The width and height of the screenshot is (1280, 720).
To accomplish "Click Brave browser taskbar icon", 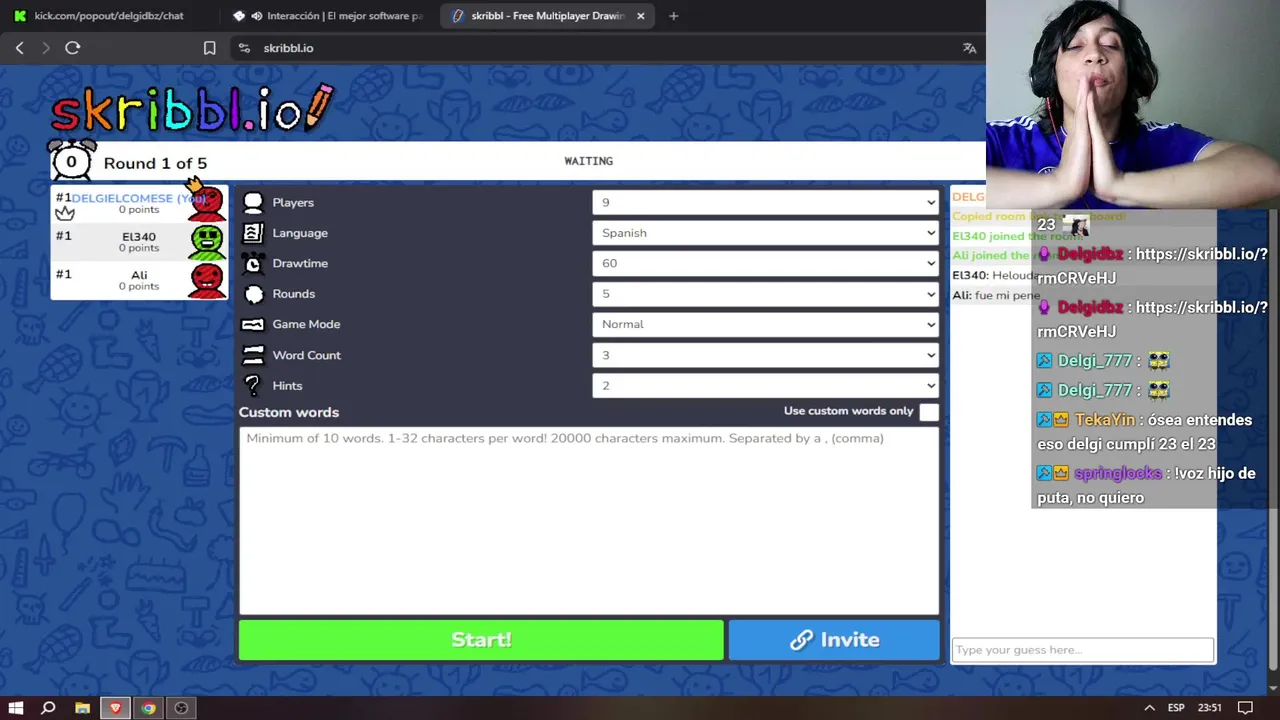I will click(115, 708).
